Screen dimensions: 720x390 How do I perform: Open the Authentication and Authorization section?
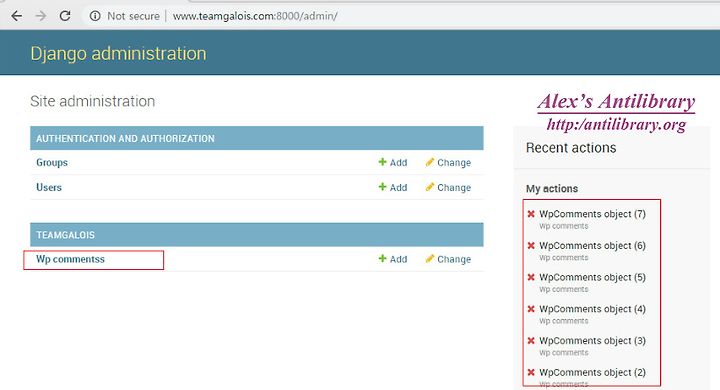125,138
